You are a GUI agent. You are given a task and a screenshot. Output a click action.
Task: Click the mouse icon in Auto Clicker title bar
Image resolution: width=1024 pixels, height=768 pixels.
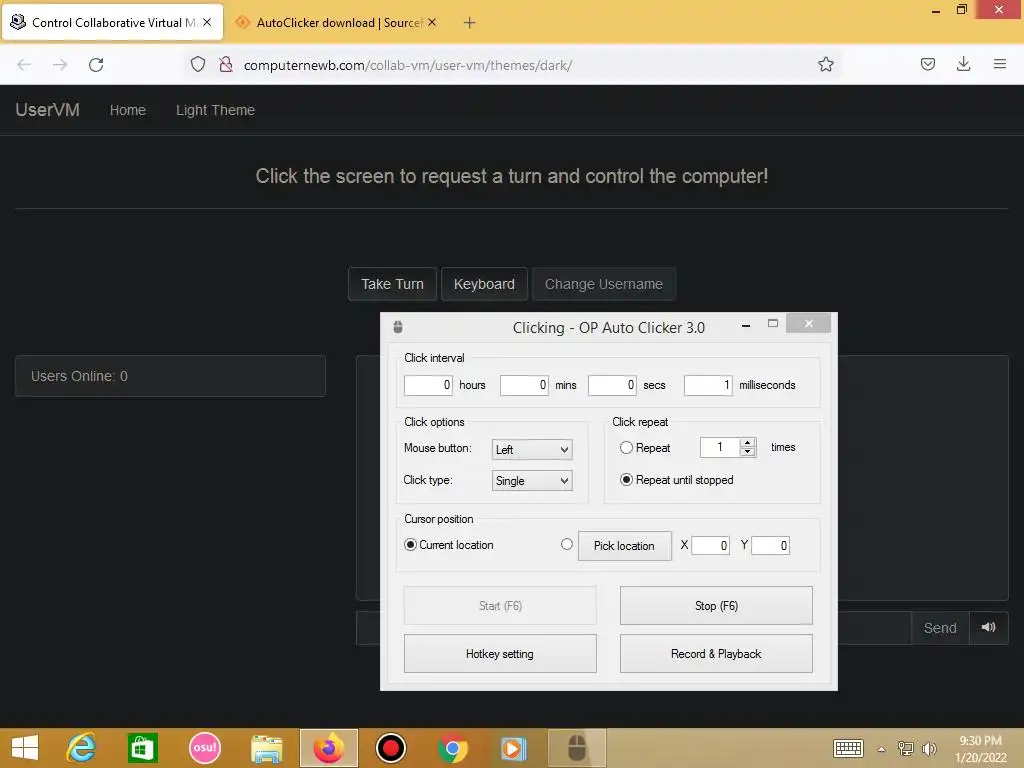[x=398, y=327]
